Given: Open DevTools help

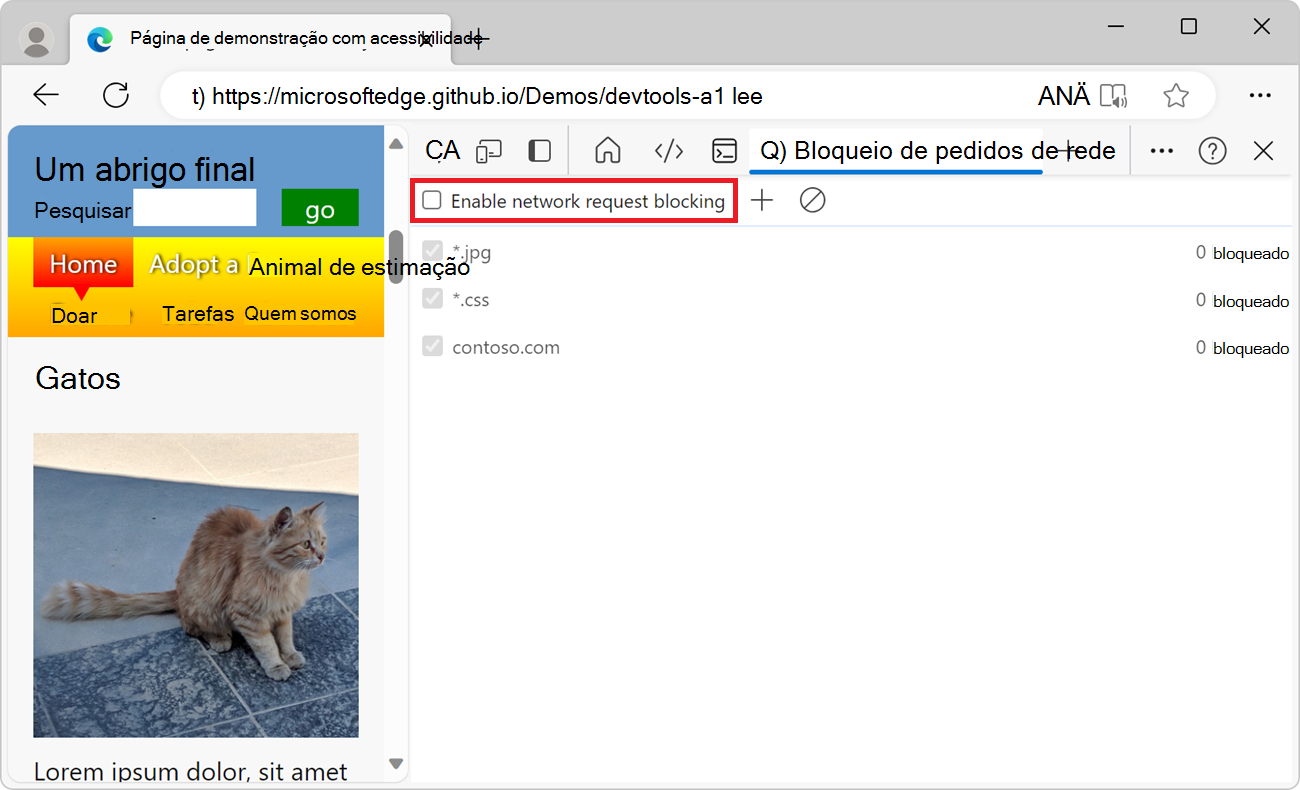Looking at the screenshot, I should [x=1212, y=150].
